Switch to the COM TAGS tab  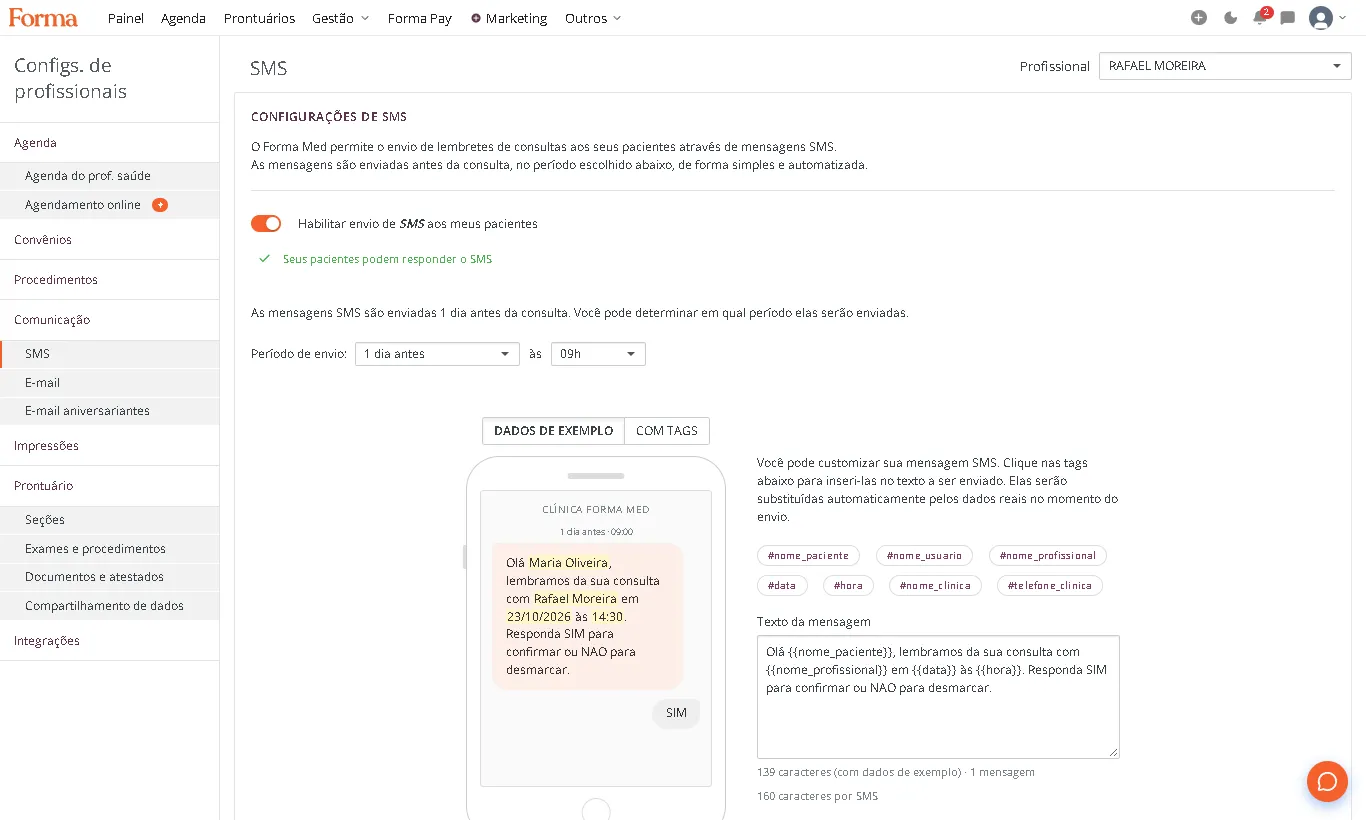(x=667, y=431)
